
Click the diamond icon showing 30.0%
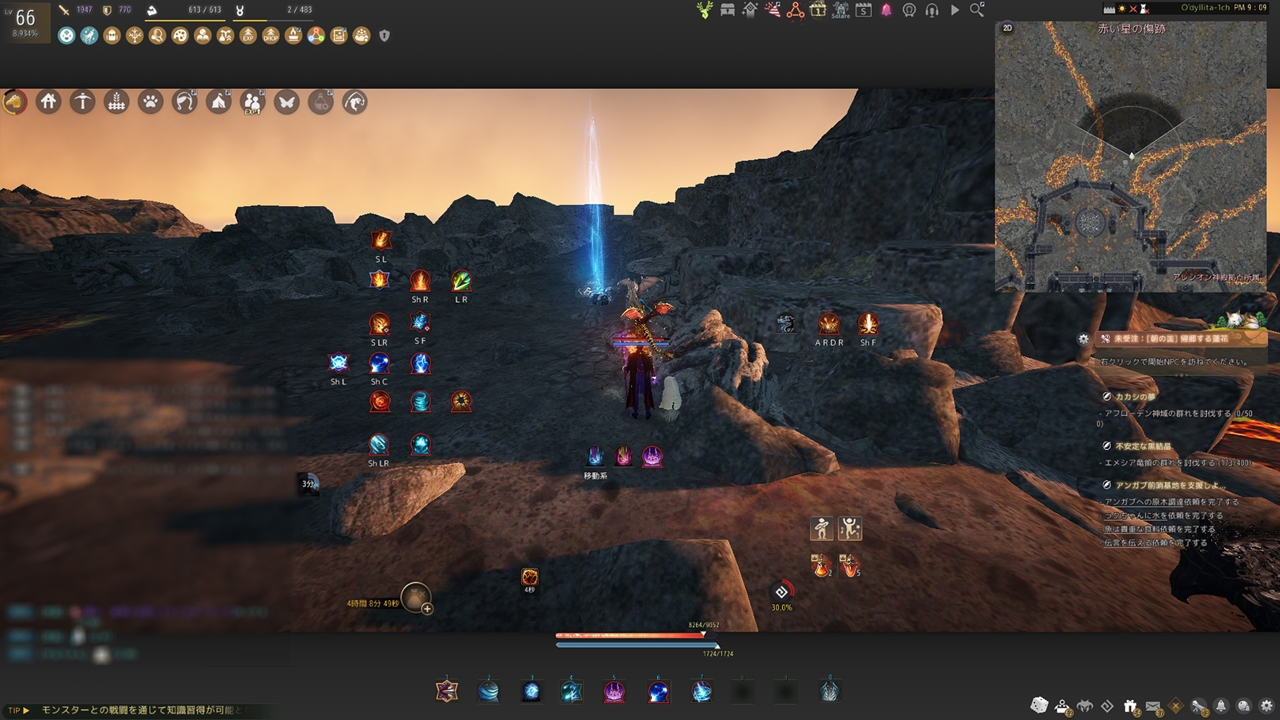(x=782, y=592)
